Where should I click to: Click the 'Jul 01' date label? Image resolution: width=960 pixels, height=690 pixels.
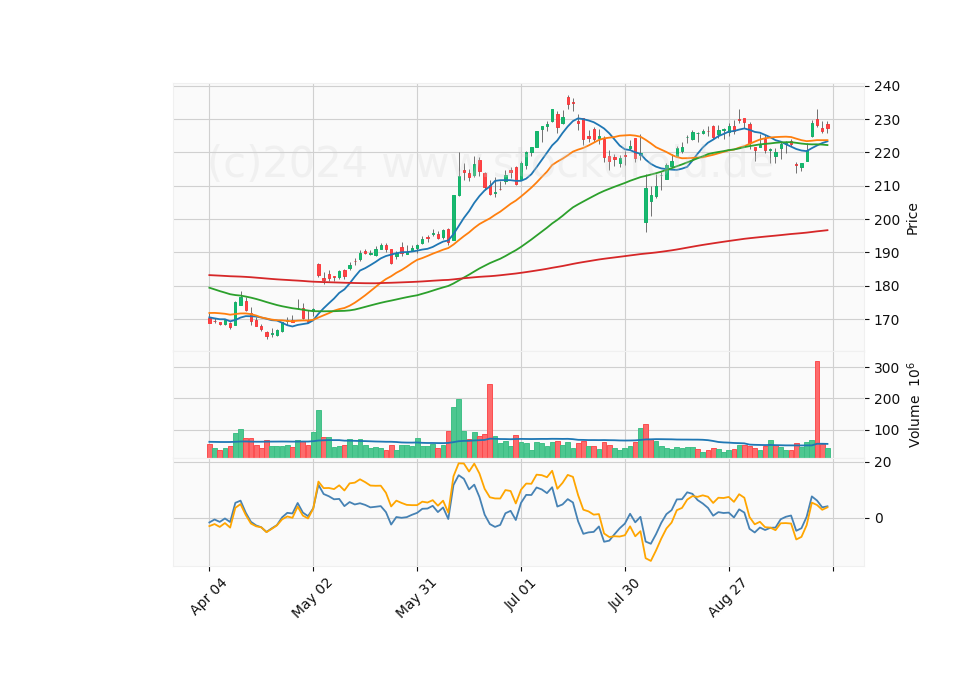[520, 595]
